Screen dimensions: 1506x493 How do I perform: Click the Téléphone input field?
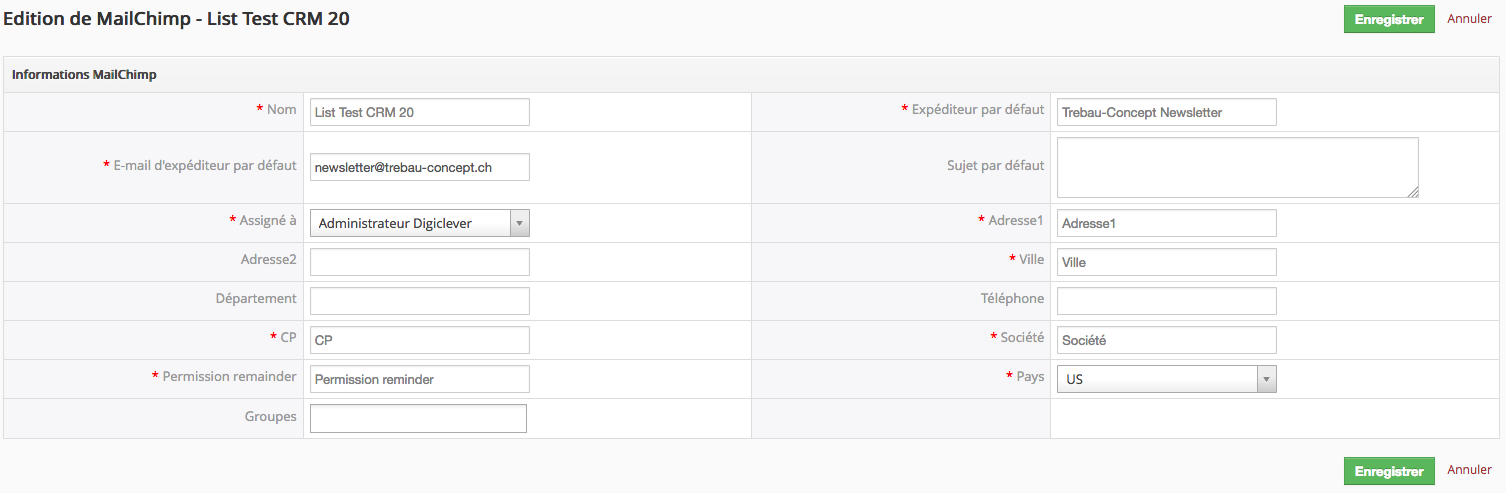coord(1166,301)
